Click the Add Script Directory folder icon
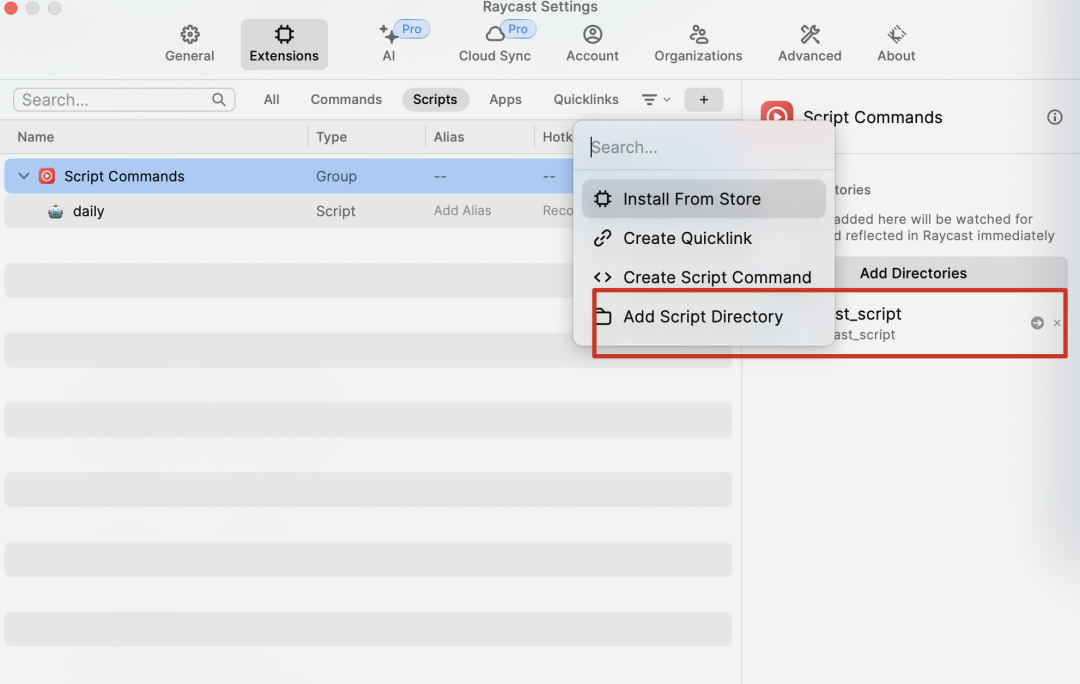Viewport: 1080px width, 684px height. [603, 317]
